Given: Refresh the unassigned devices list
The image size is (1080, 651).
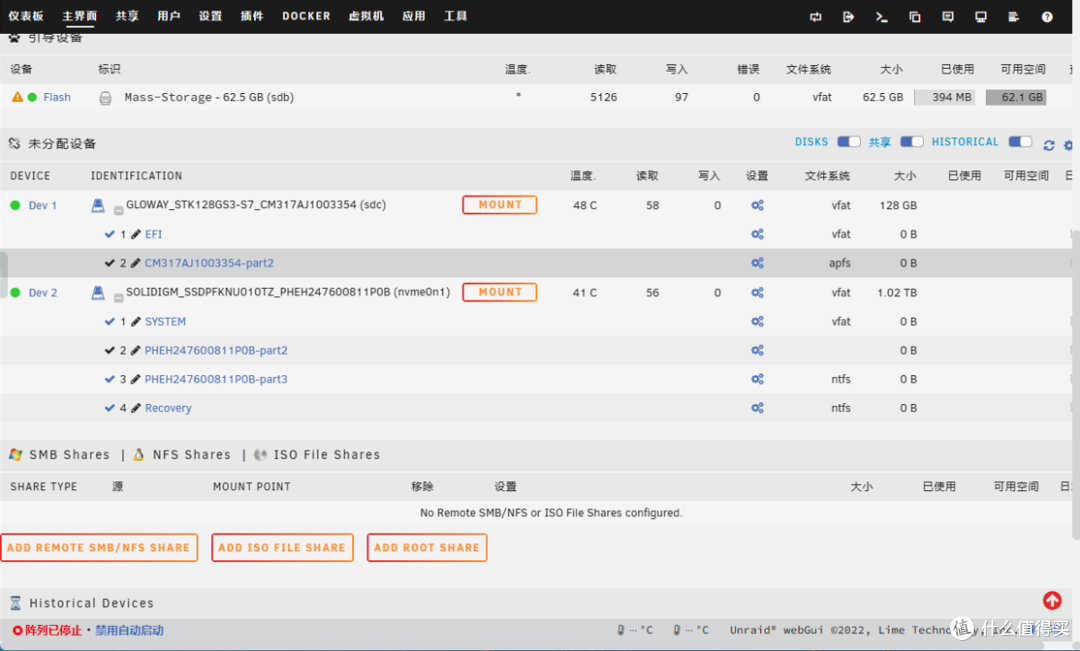Looking at the screenshot, I should pyautogui.click(x=1048, y=145).
